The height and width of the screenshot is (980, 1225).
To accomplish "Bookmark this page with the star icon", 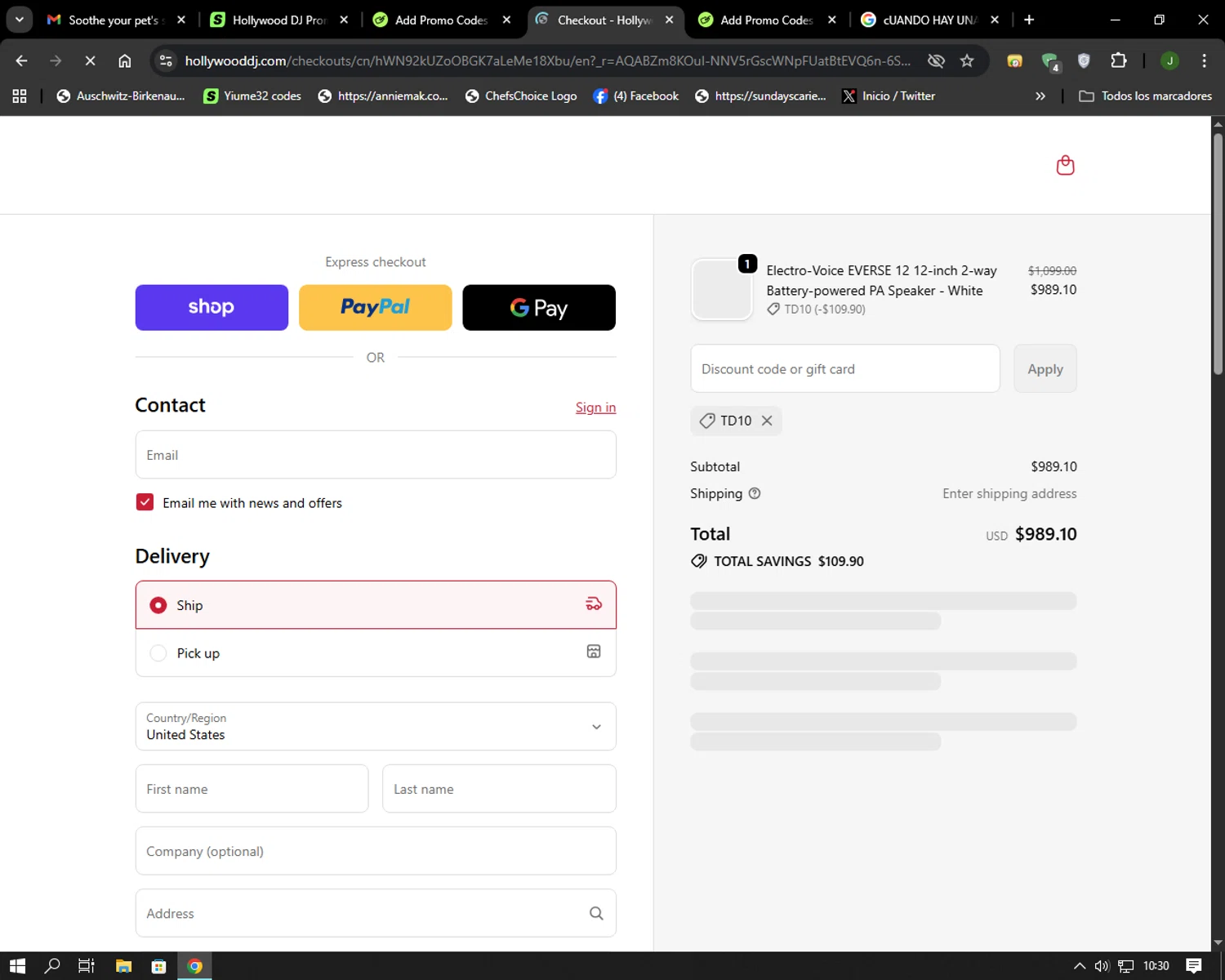I will [967, 60].
